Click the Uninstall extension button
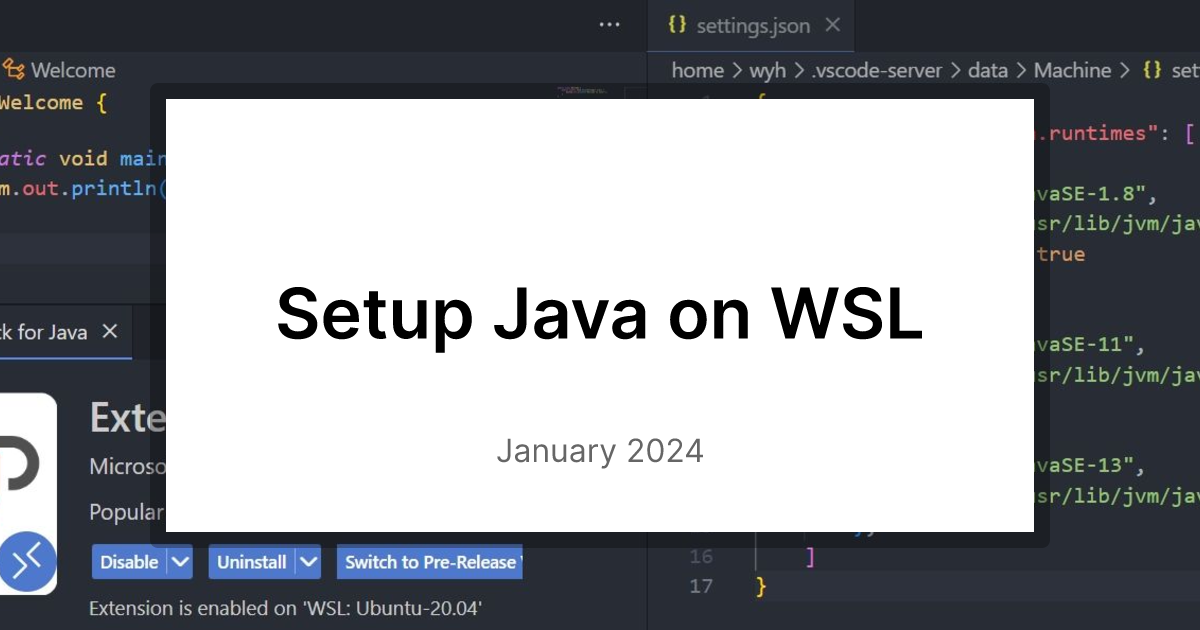This screenshot has width=1200, height=630. [252, 562]
